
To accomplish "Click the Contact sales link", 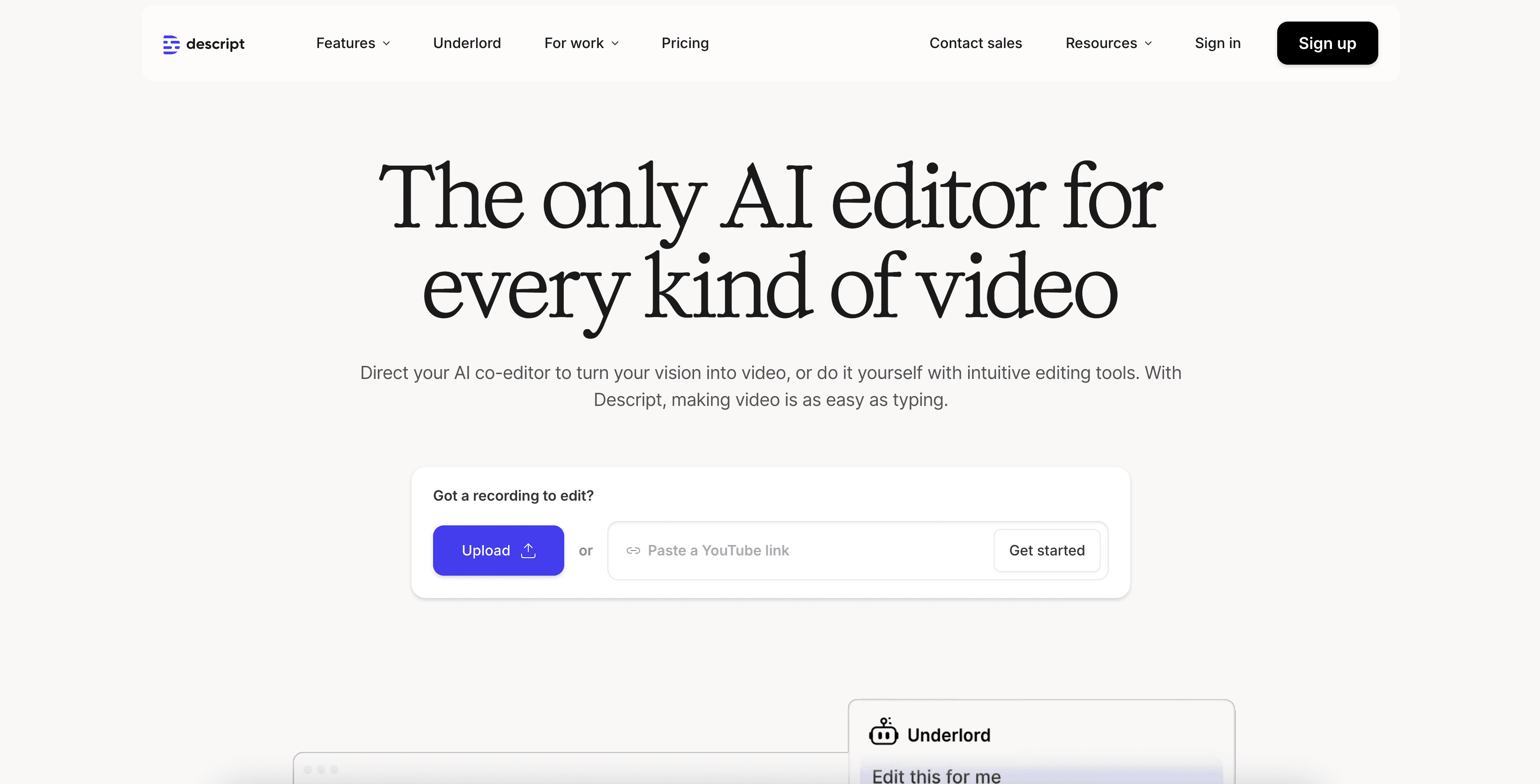I will [975, 43].
